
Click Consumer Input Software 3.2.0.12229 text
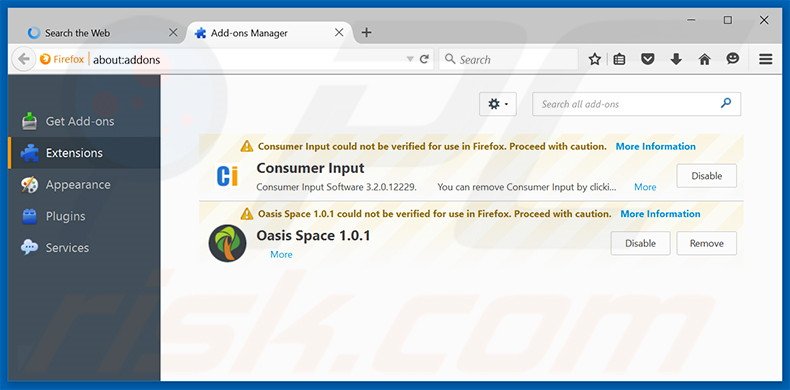pyautogui.click(x=336, y=187)
